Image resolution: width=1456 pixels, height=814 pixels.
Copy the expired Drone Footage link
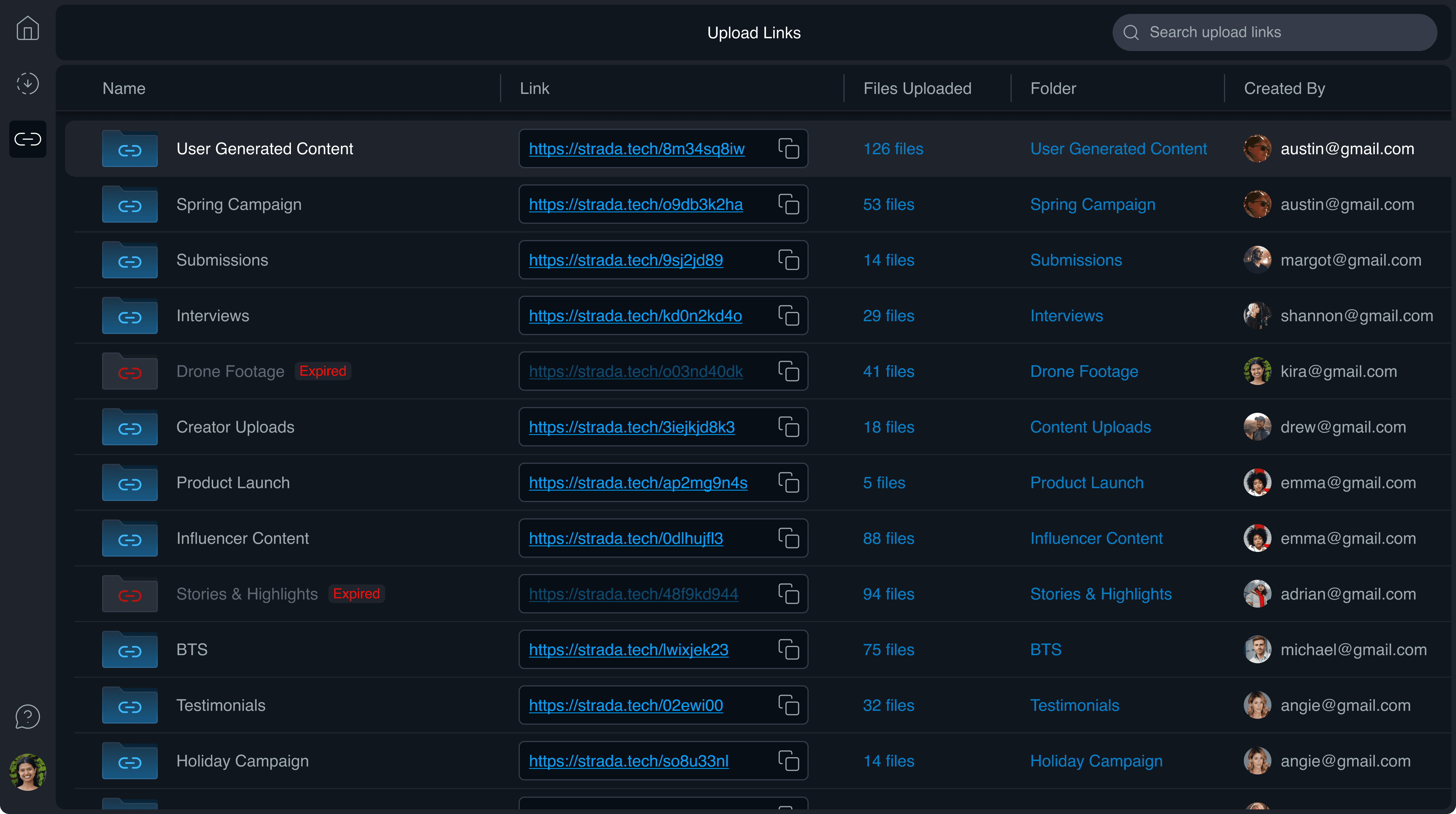[x=789, y=371]
